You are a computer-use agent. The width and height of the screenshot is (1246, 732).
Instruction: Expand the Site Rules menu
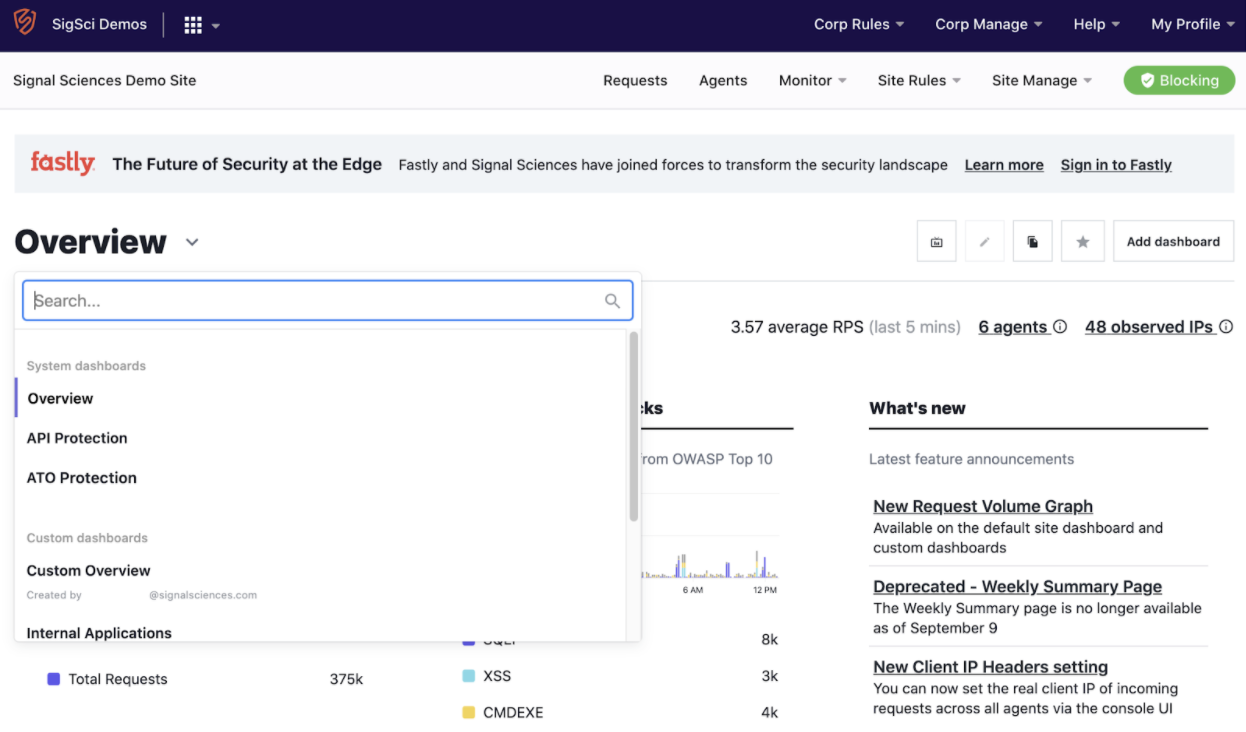pos(920,81)
